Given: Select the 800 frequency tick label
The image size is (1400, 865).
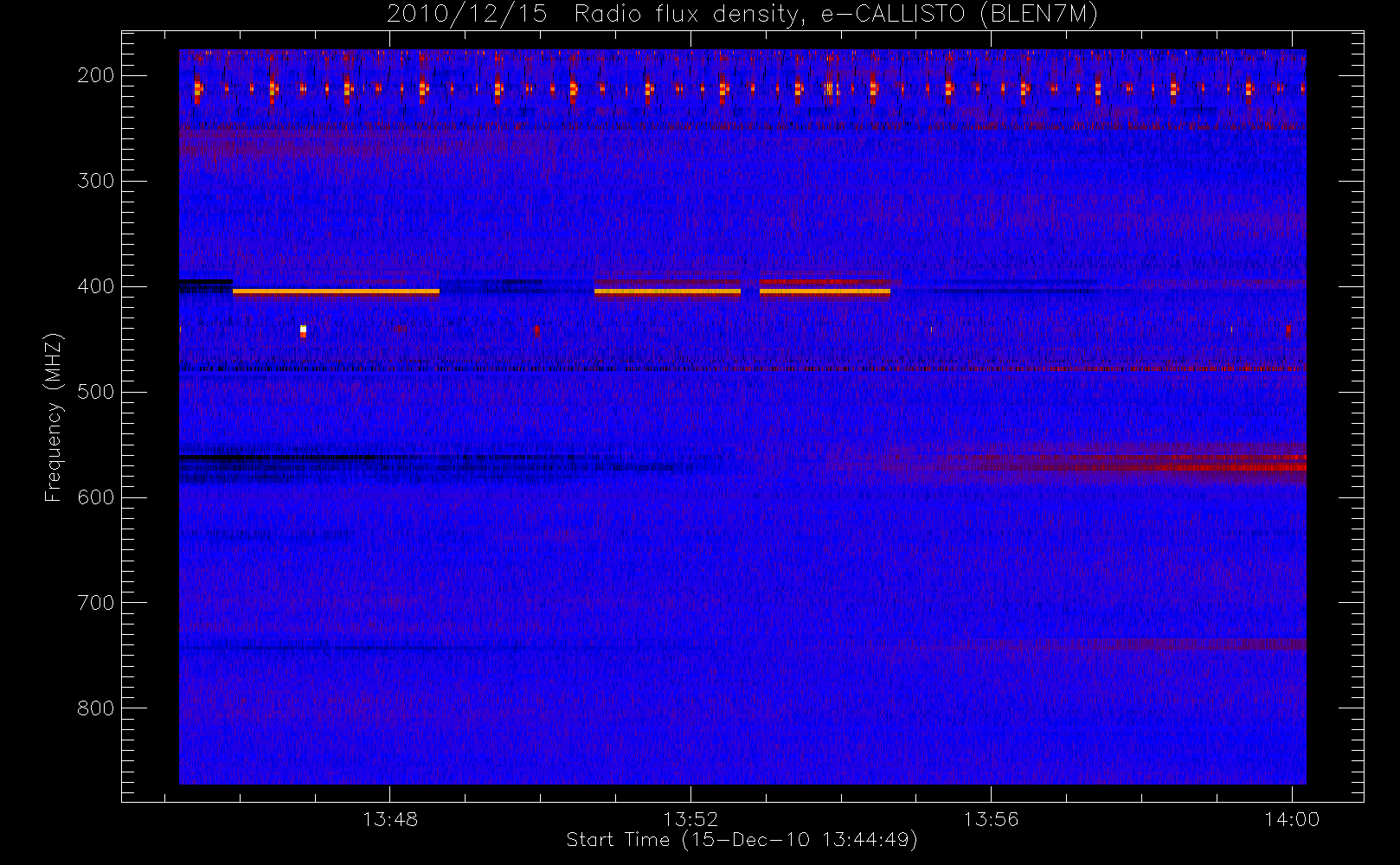Looking at the screenshot, I should coord(96,708).
